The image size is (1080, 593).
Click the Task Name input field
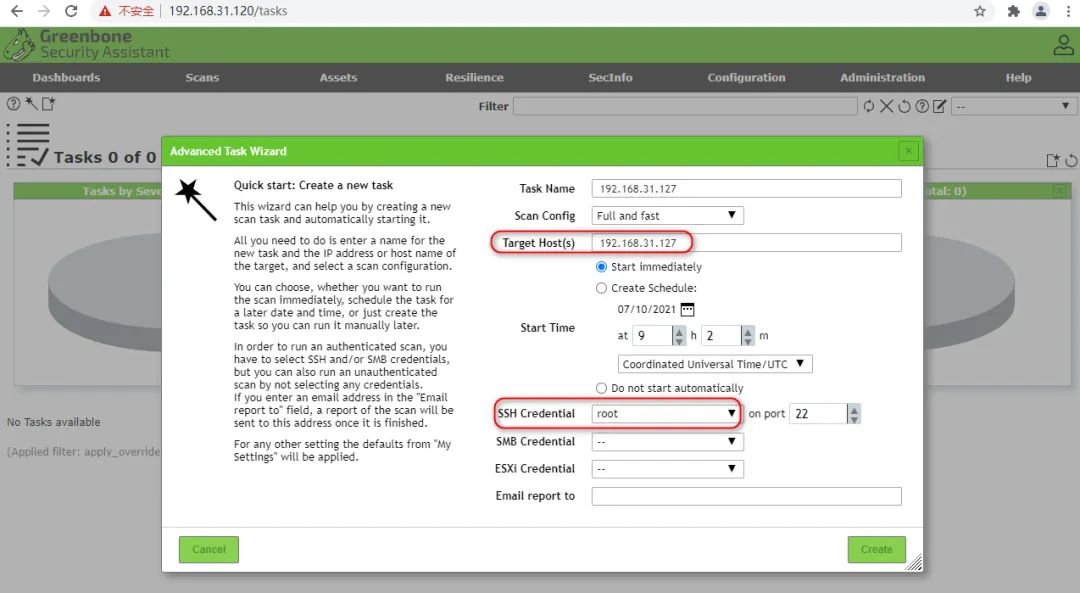coord(747,189)
